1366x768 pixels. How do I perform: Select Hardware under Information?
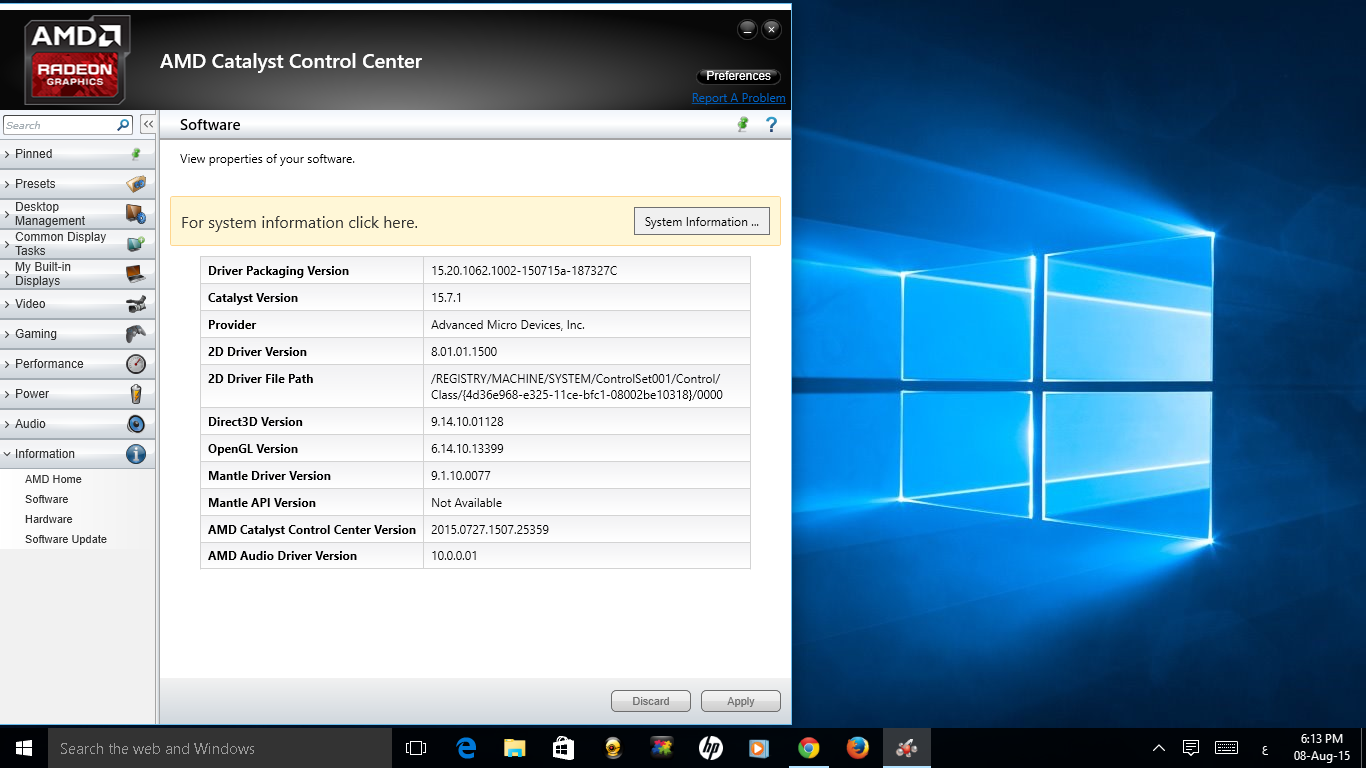pyautogui.click(x=49, y=519)
